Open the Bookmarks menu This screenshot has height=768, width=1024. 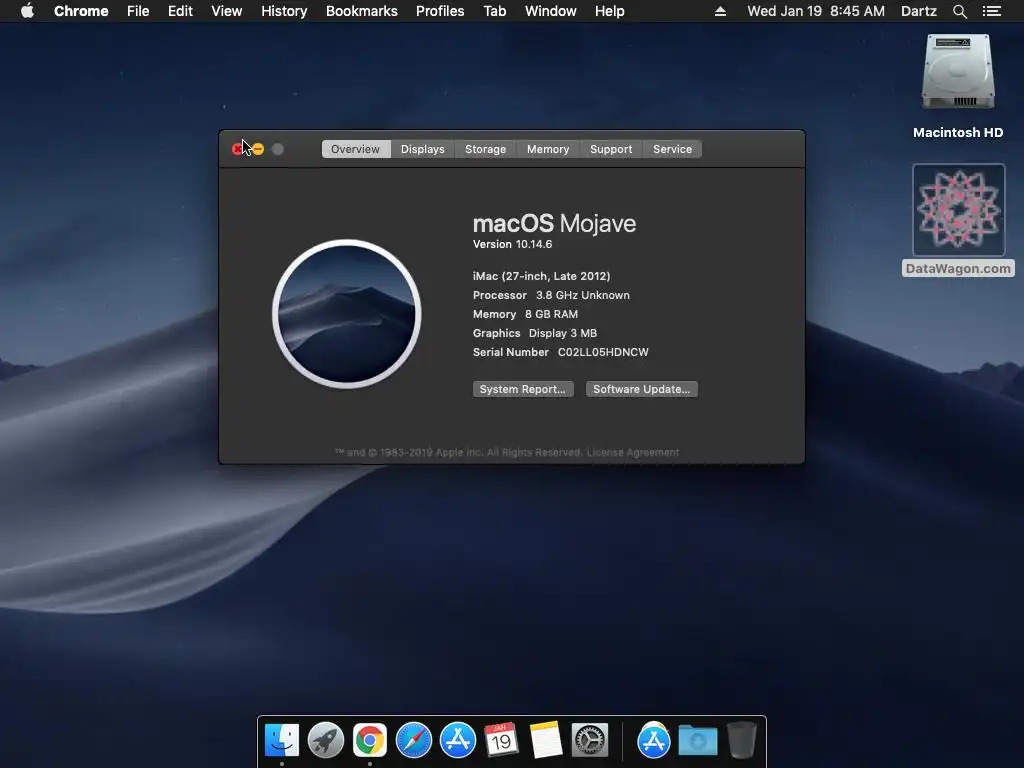(362, 11)
